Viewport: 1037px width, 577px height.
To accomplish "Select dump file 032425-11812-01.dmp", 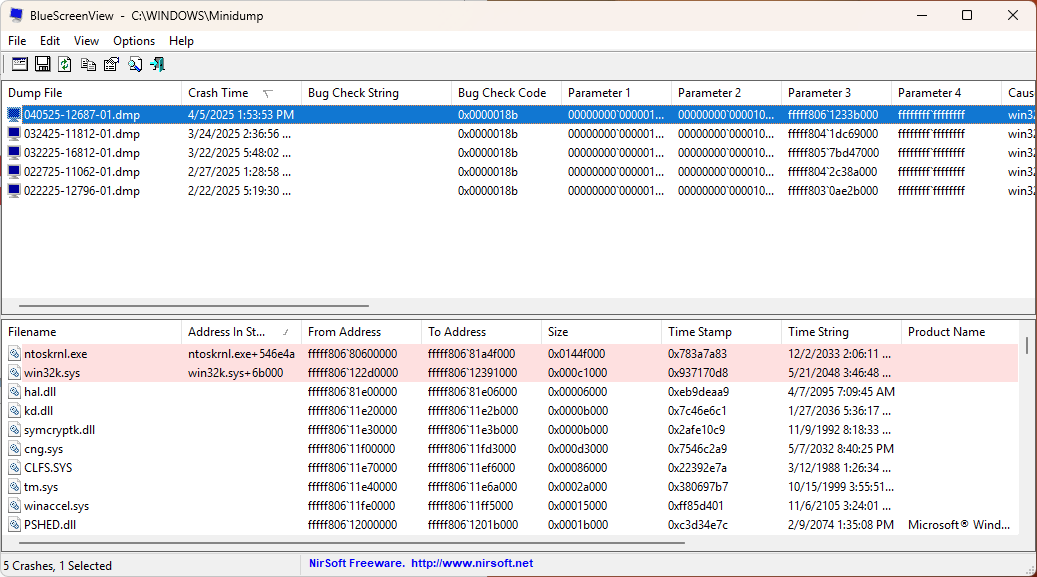I will pos(82,134).
